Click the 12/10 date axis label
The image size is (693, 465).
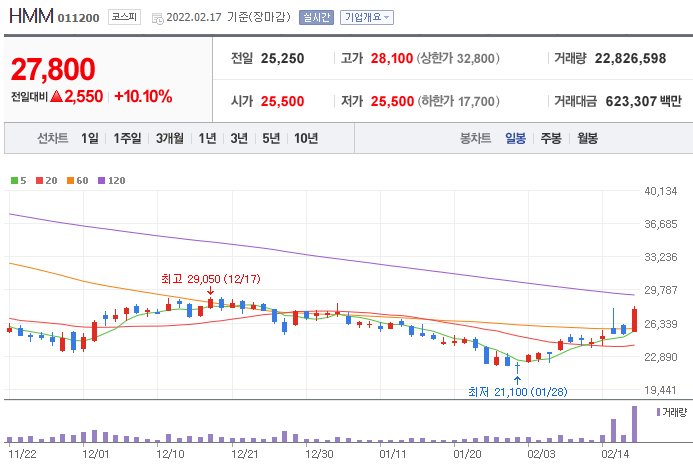tap(170, 454)
